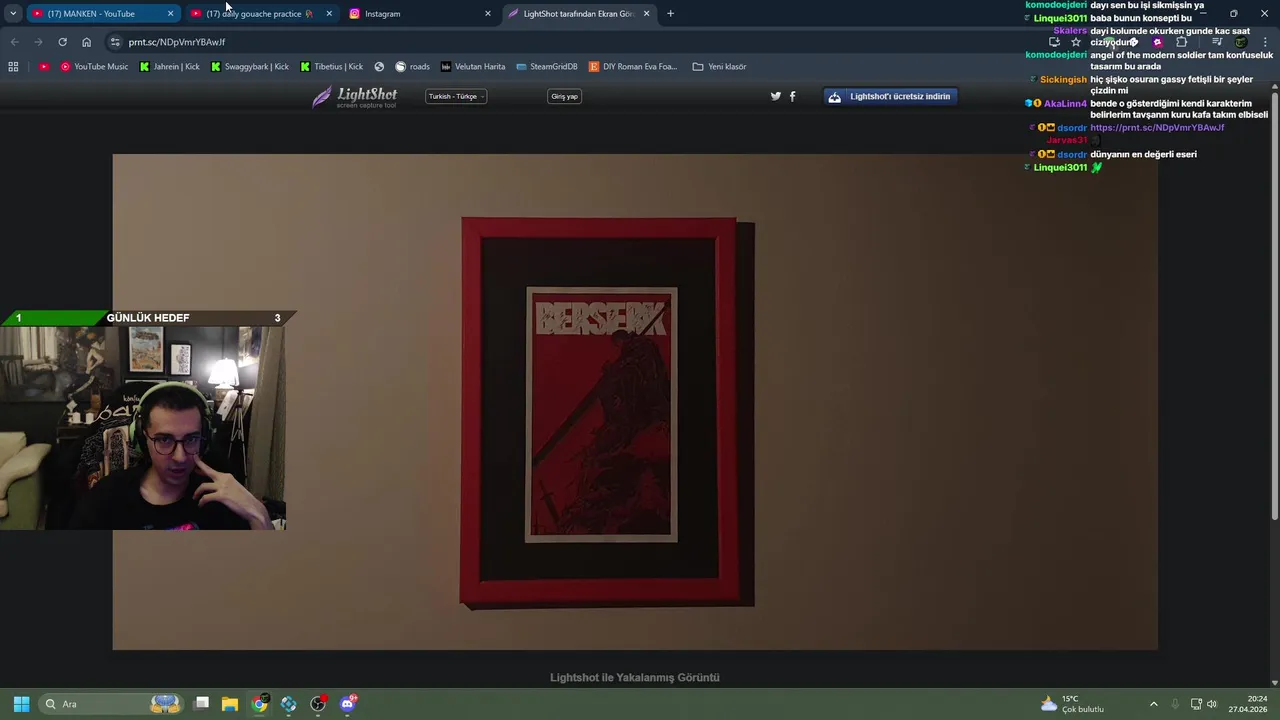Open Chrome from the taskbar
This screenshot has width=1280, height=720.
point(260,704)
